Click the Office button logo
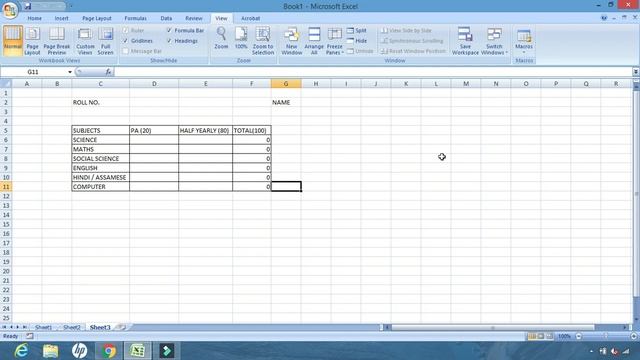 point(9,9)
